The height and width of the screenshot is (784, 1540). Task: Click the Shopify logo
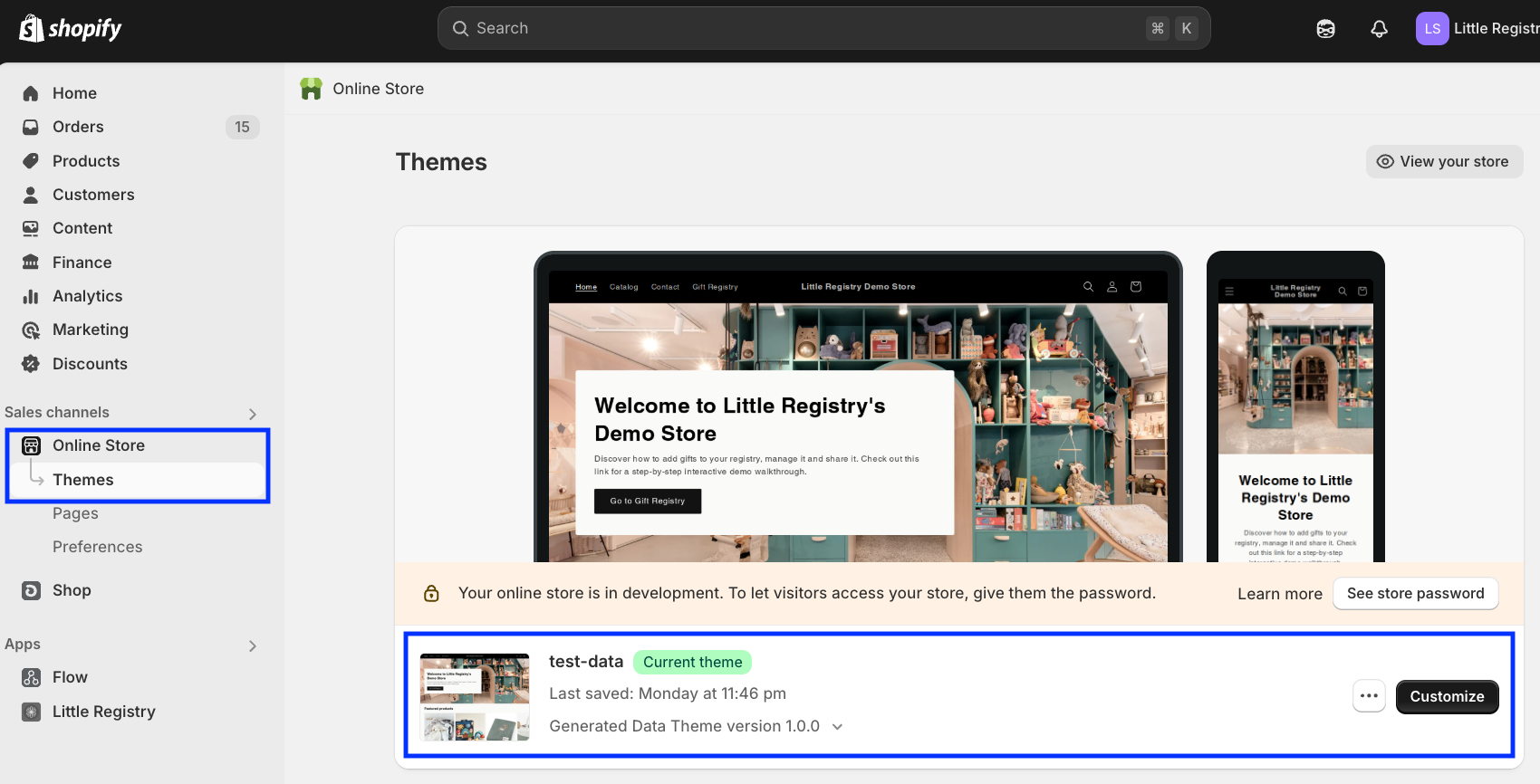point(71,29)
